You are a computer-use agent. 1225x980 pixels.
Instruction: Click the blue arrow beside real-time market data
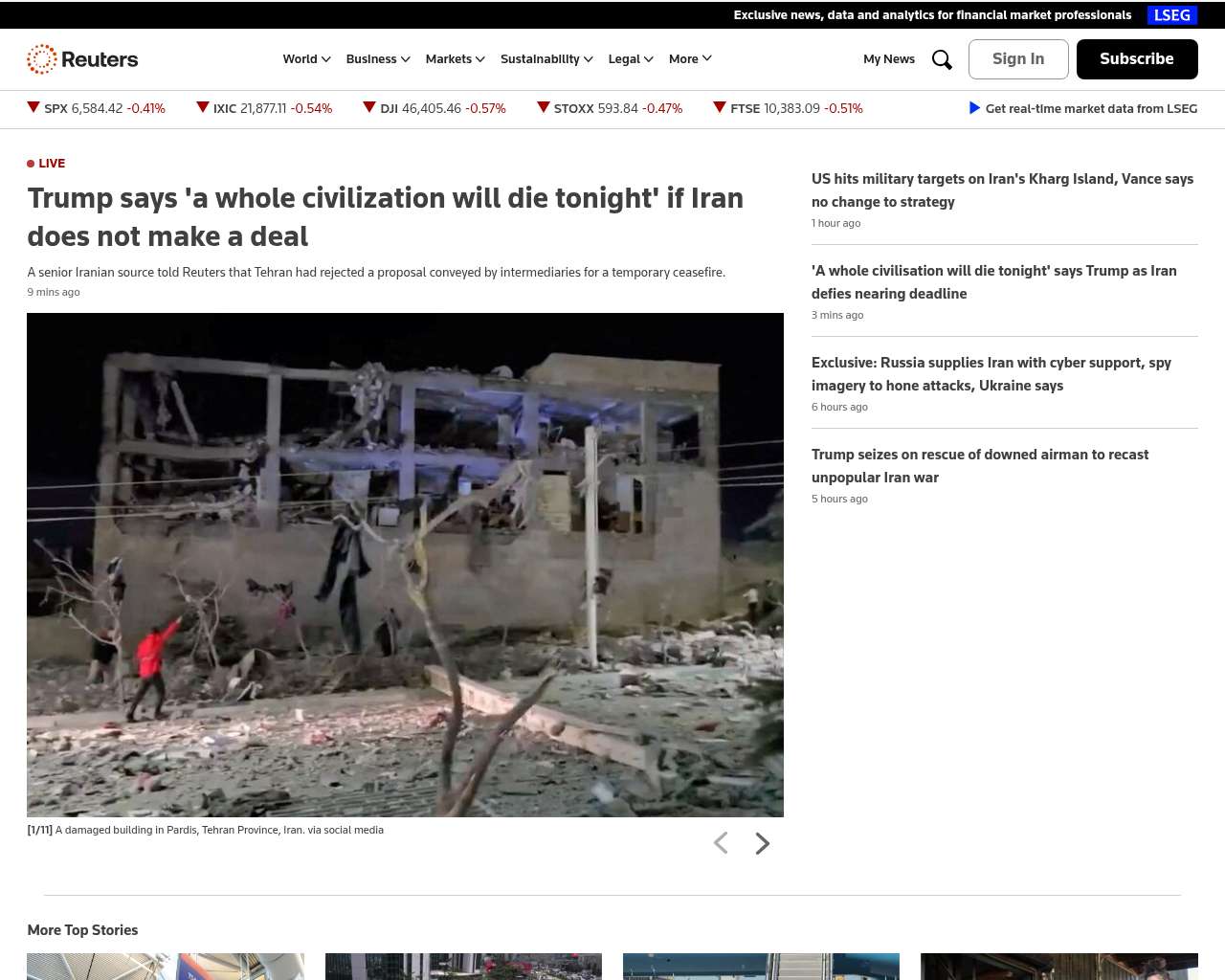point(974,108)
